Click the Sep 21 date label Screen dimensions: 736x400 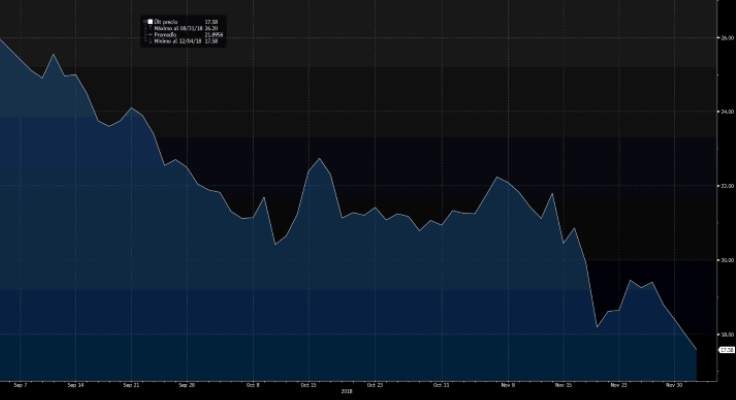point(131,385)
